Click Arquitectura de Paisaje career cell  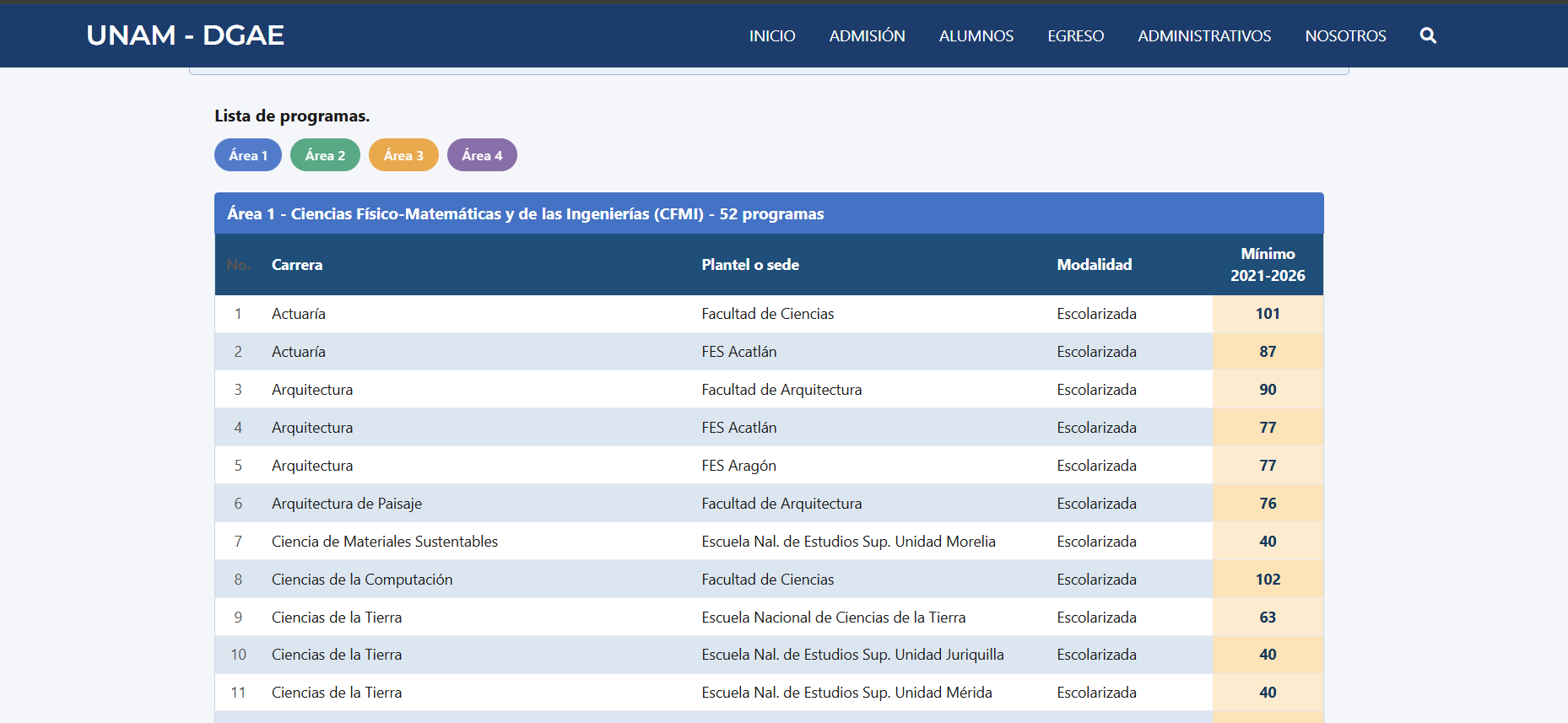click(347, 504)
